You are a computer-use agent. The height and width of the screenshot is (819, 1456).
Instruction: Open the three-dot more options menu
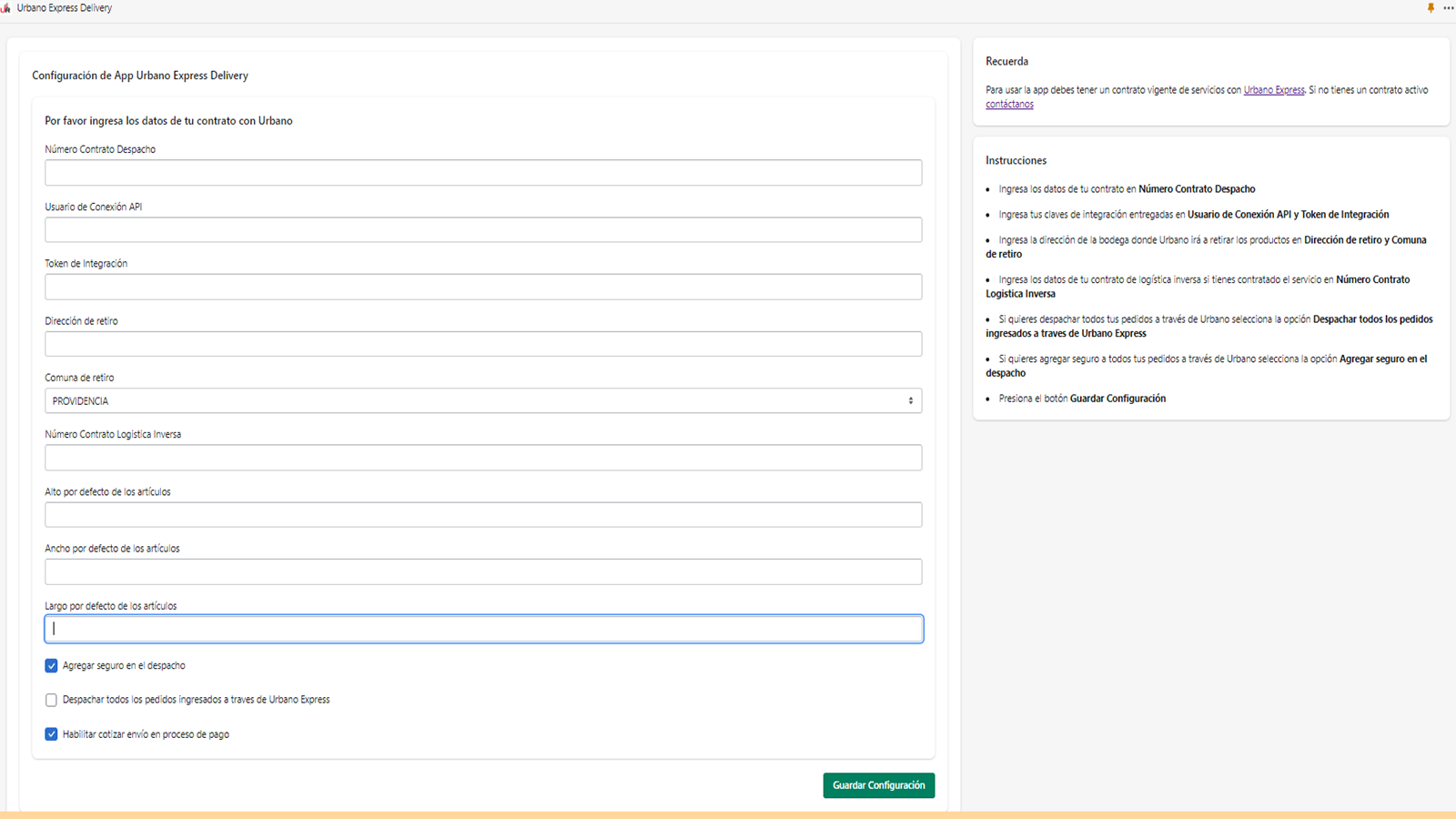tap(1448, 8)
